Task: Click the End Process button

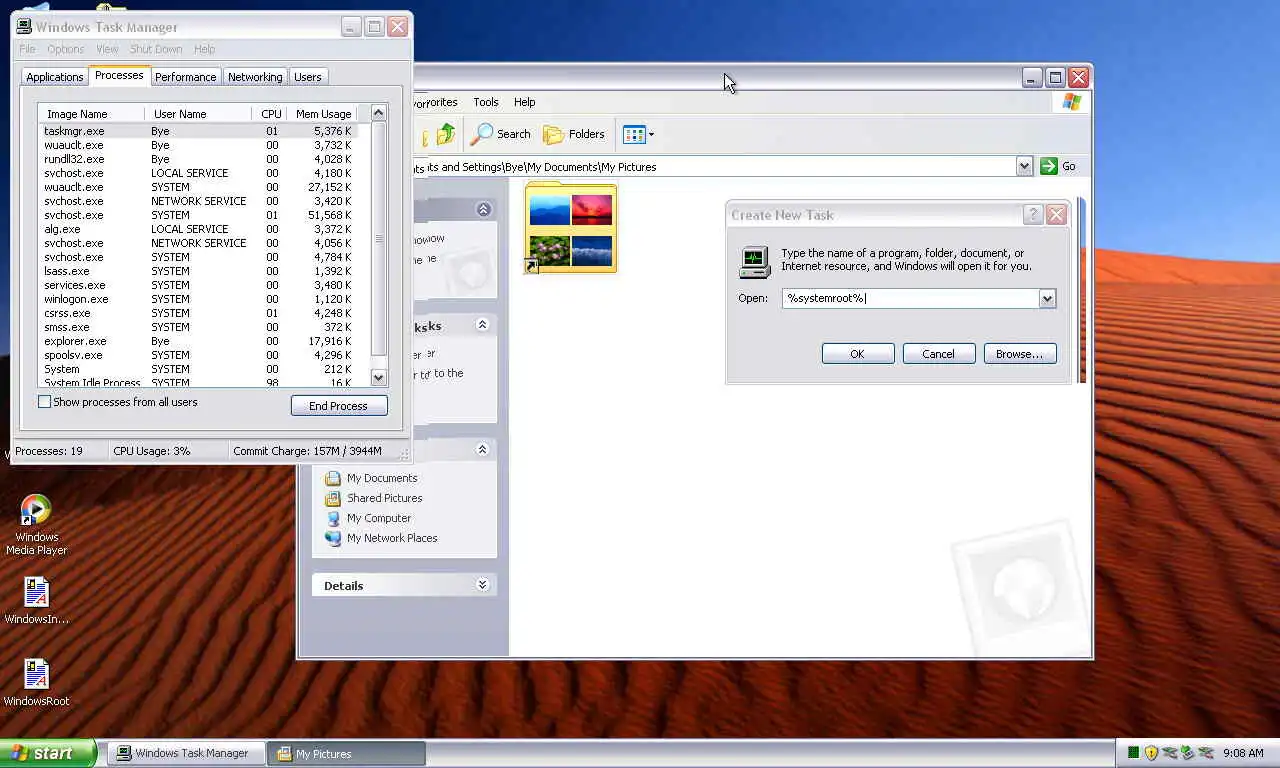Action: coord(338,406)
